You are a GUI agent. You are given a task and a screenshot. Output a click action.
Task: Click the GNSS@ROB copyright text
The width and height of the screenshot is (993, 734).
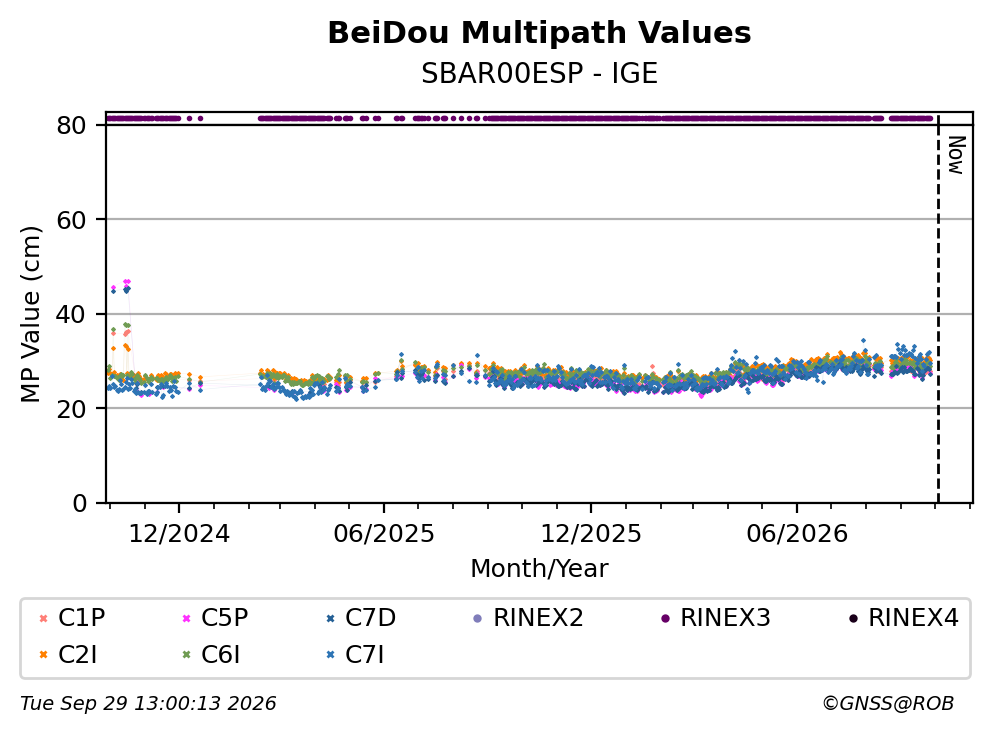(888, 704)
